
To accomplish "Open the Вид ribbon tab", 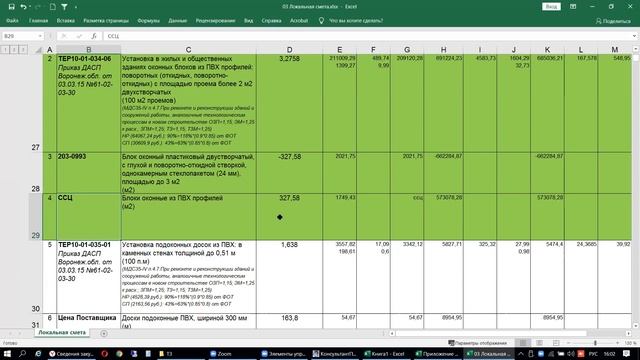I will [249, 20].
